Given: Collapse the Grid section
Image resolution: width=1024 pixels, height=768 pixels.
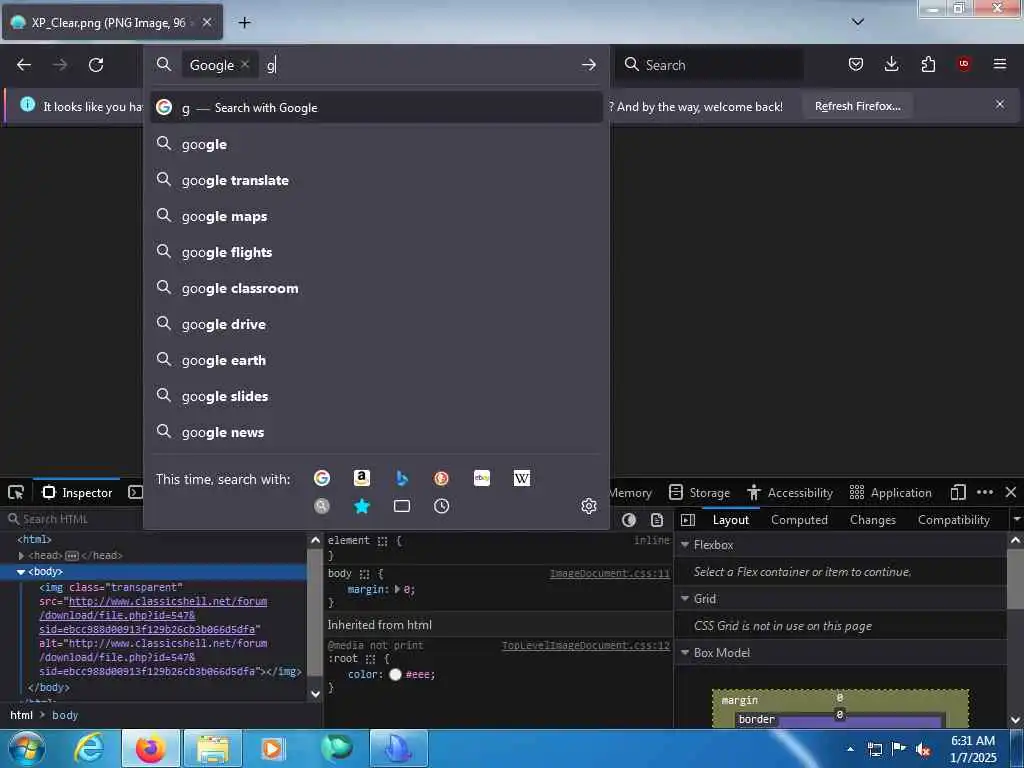Looking at the screenshot, I should [685, 599].
